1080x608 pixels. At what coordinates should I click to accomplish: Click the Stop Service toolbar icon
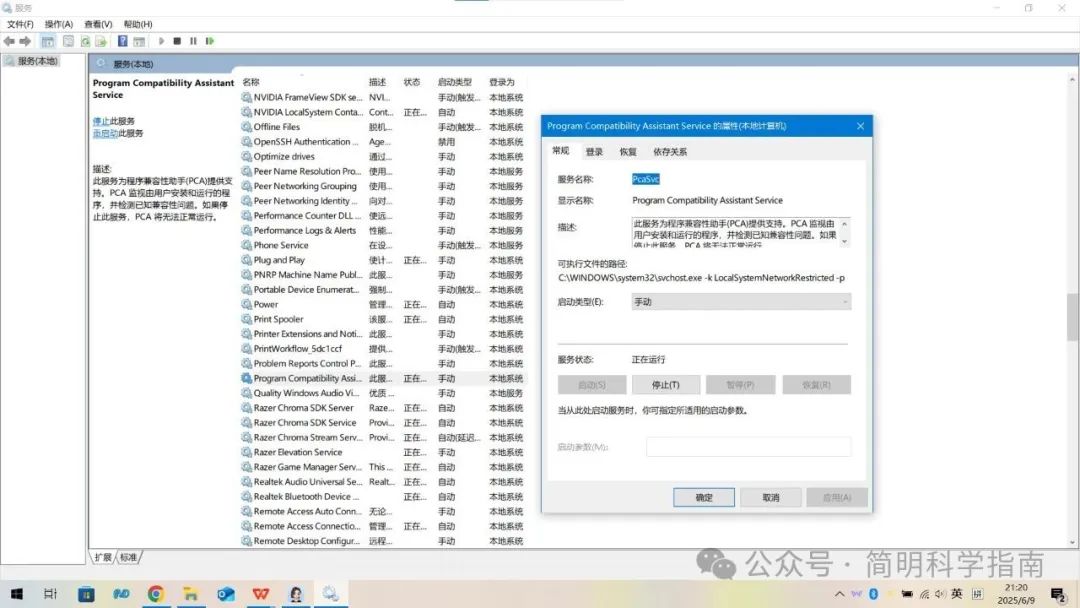point(177,41)
